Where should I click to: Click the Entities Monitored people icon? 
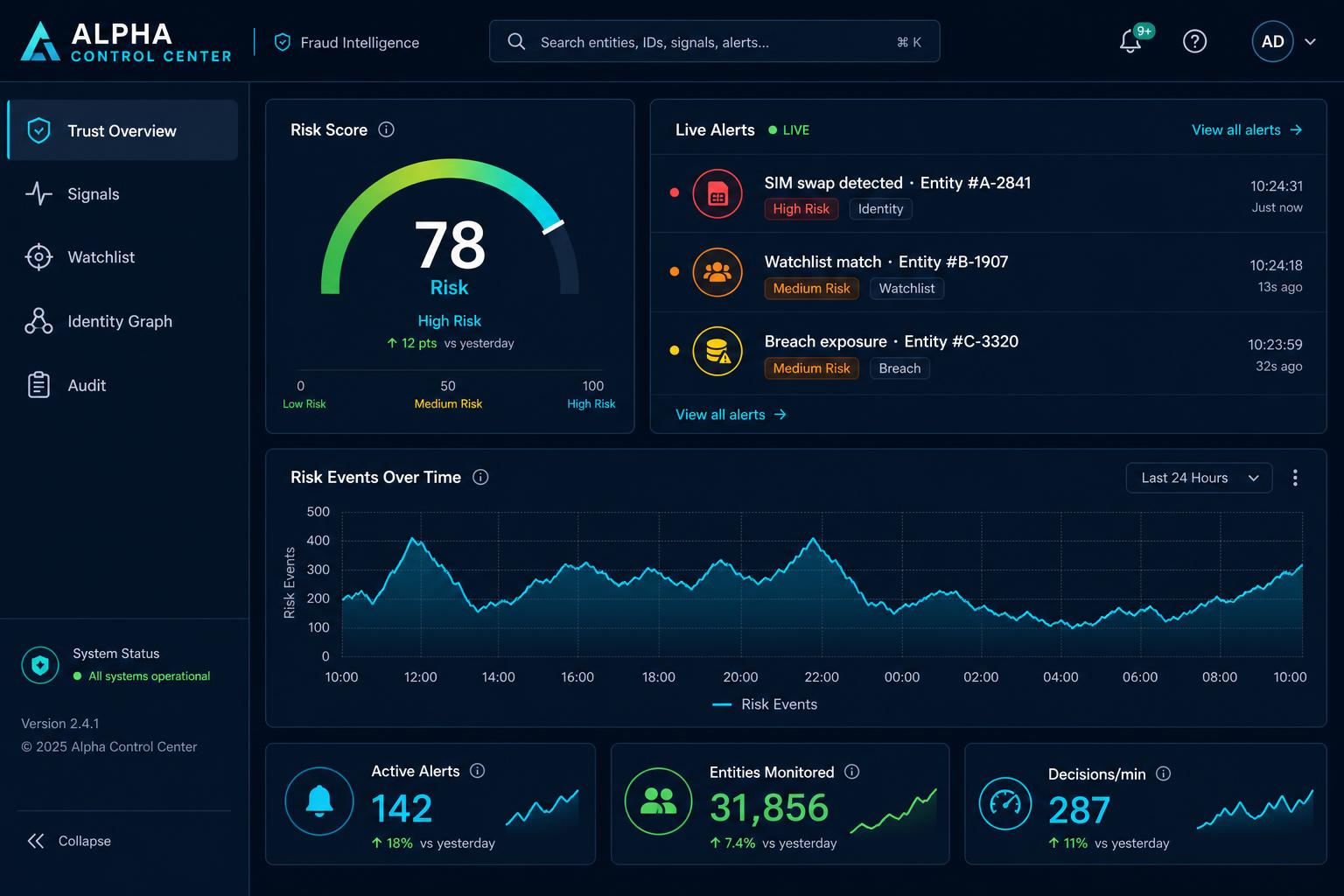click(x=658, y=801)
